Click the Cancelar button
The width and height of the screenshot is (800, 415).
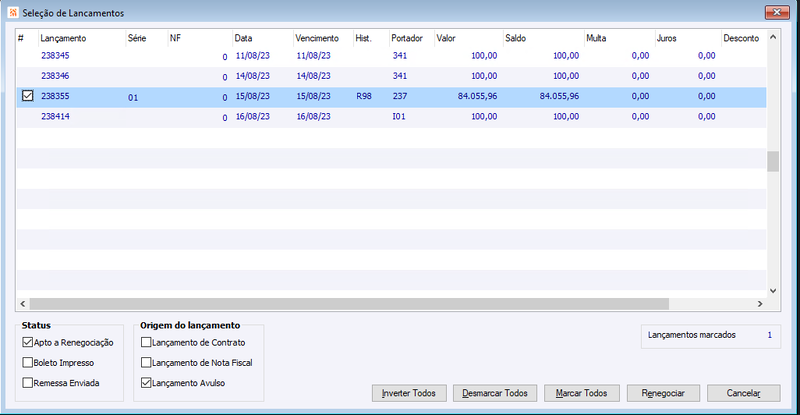click(x=743, y=393)
